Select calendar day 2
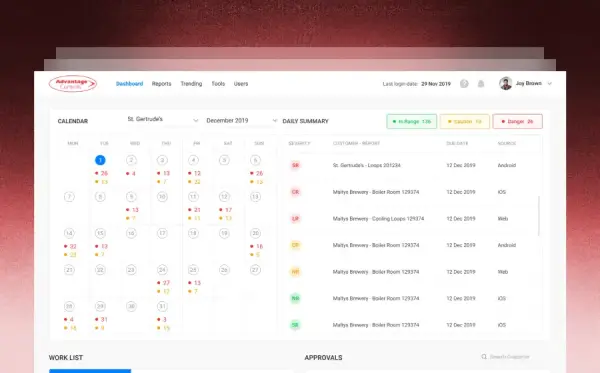 click(x=131, y=160)
